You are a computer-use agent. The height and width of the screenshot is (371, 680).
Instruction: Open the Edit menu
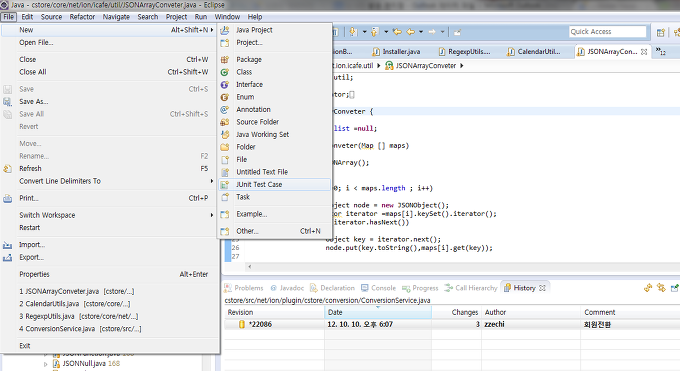coord(27,17)
